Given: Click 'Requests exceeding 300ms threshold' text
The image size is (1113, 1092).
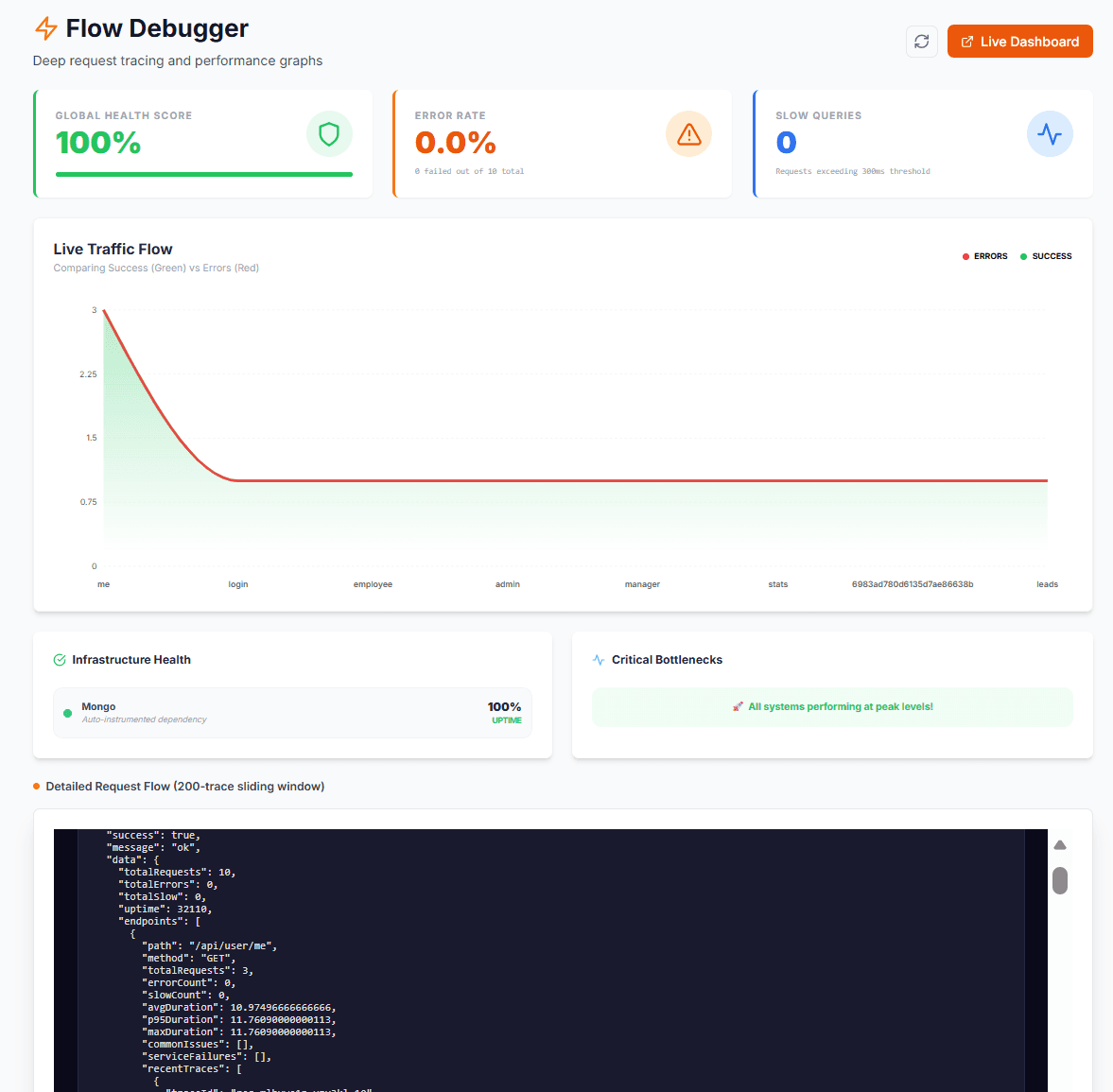Looking at the screenshot, I should [853, 171].
